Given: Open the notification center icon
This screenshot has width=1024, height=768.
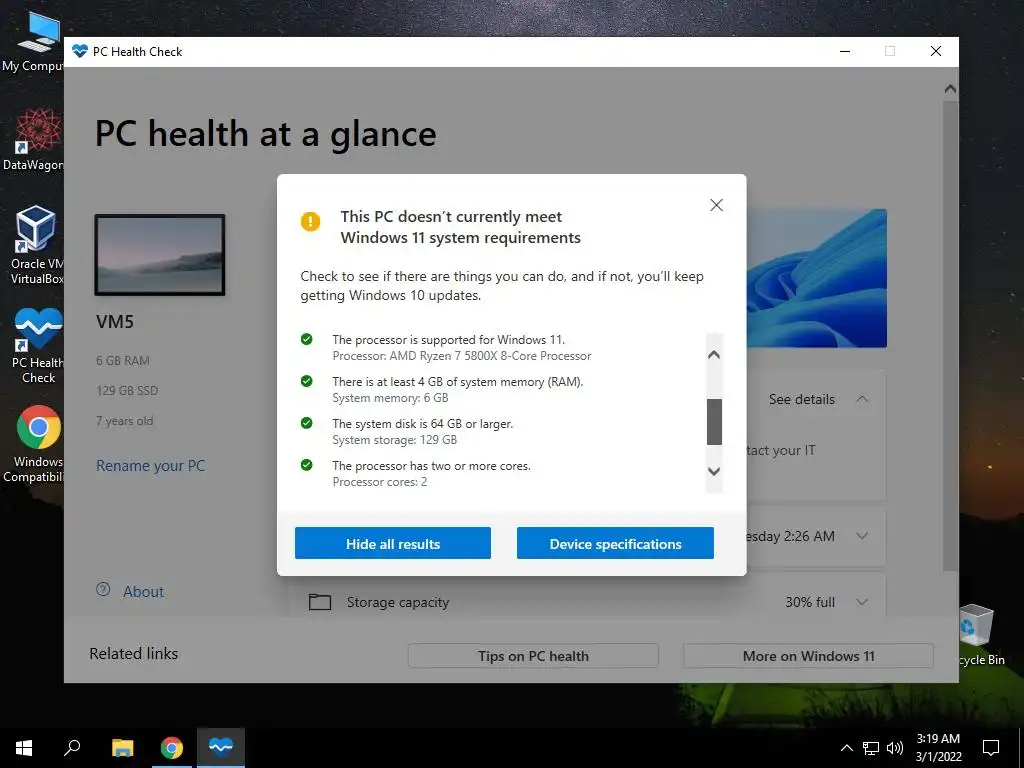Looking at the screenshot, I should [991, 748].
